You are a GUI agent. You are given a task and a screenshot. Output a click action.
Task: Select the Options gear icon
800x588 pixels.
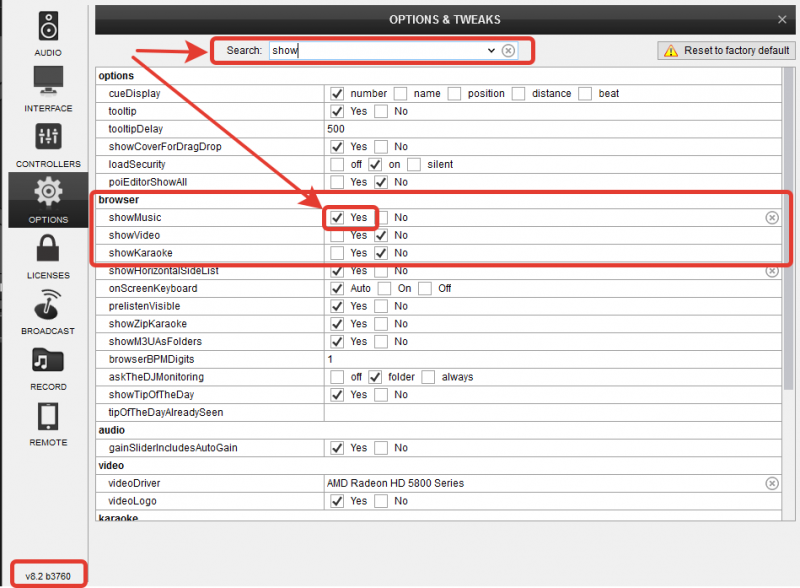pyautogui.click(x=48, y=192)
